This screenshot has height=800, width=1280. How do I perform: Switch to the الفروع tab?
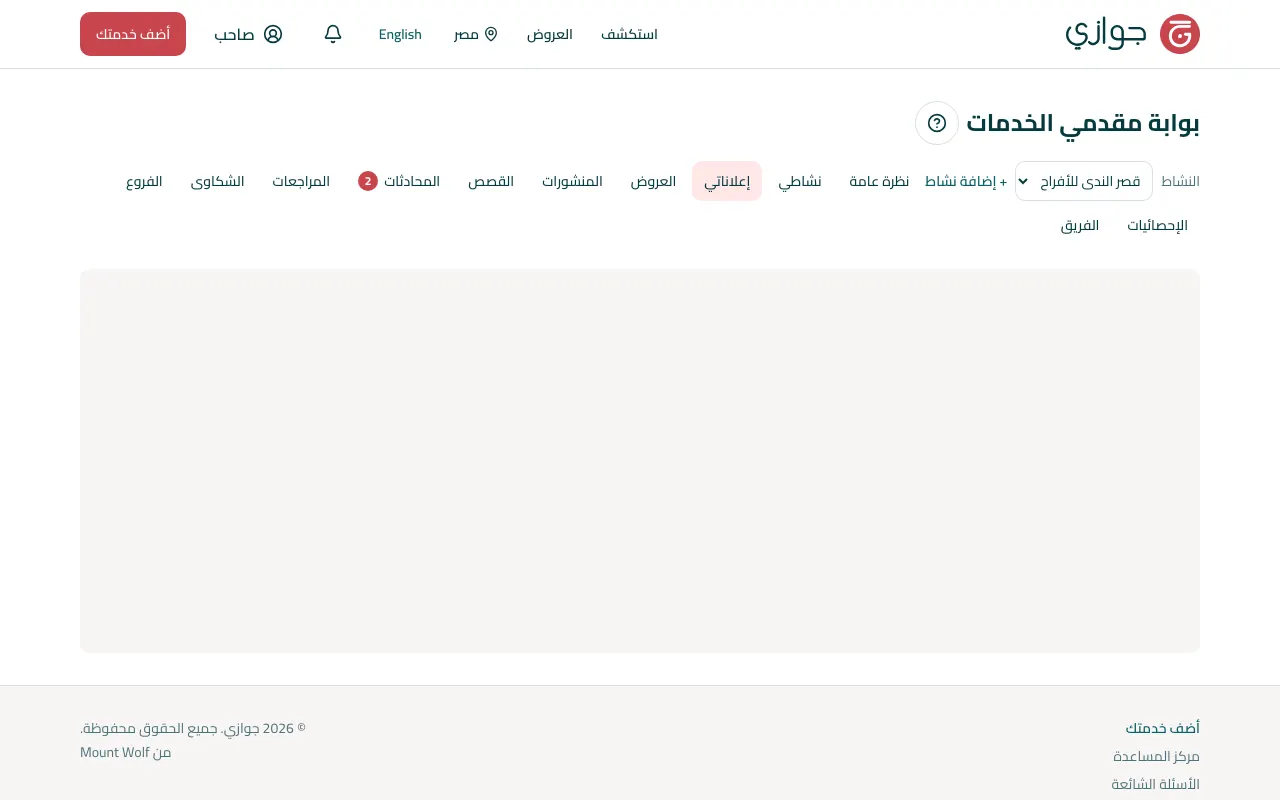pos(144,181)
